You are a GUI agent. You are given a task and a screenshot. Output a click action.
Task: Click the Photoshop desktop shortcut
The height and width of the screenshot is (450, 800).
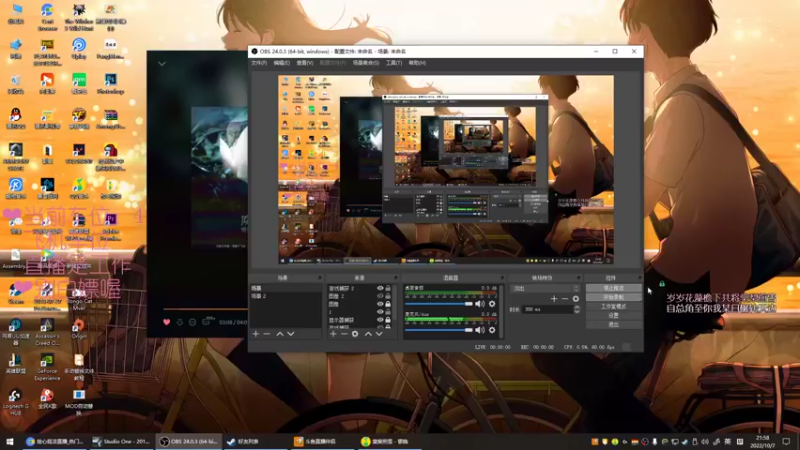point(111,84)
